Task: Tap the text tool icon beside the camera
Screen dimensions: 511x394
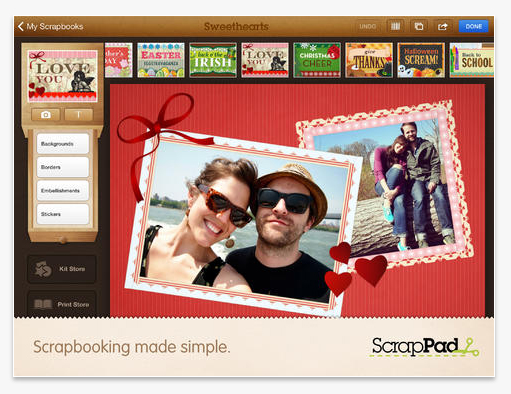Action: point(79,115)
